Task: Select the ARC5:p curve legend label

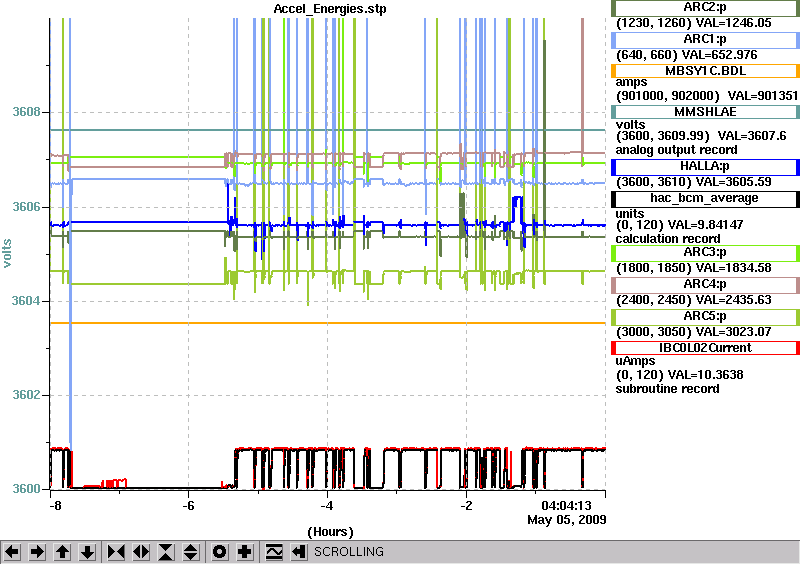Action: [x=705, y=316]
